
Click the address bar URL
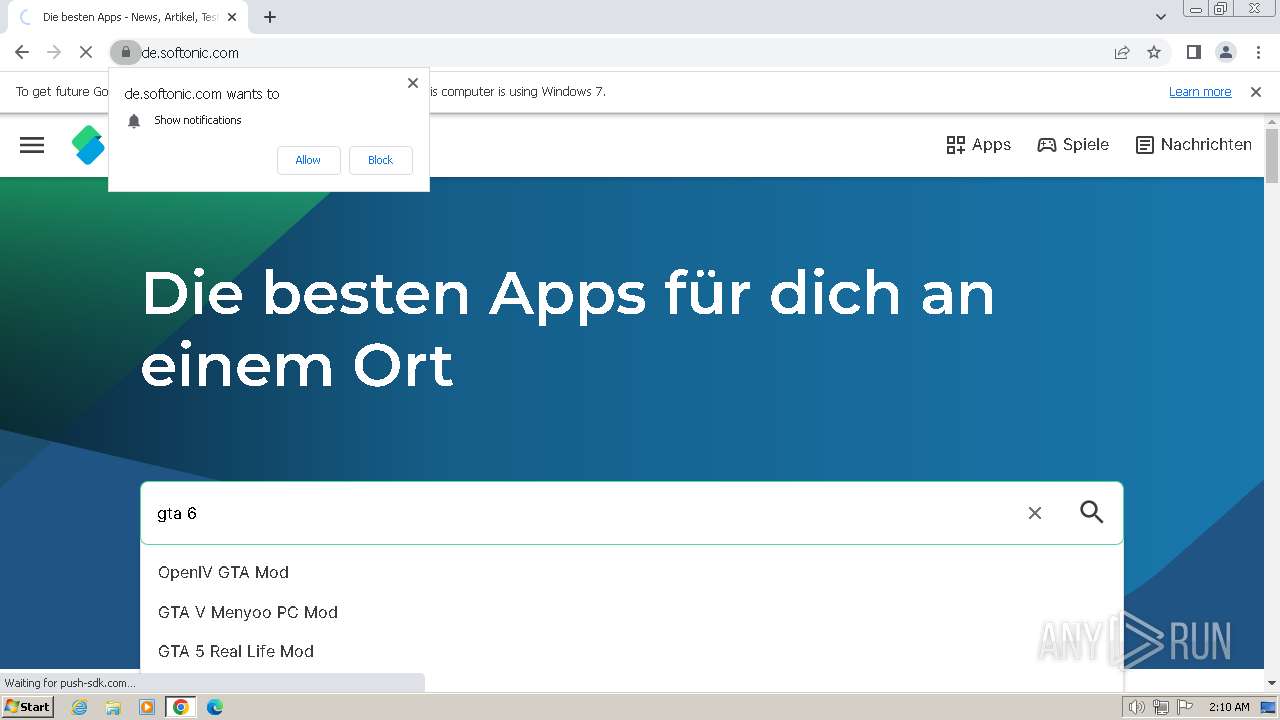click(x=190, y=53)
